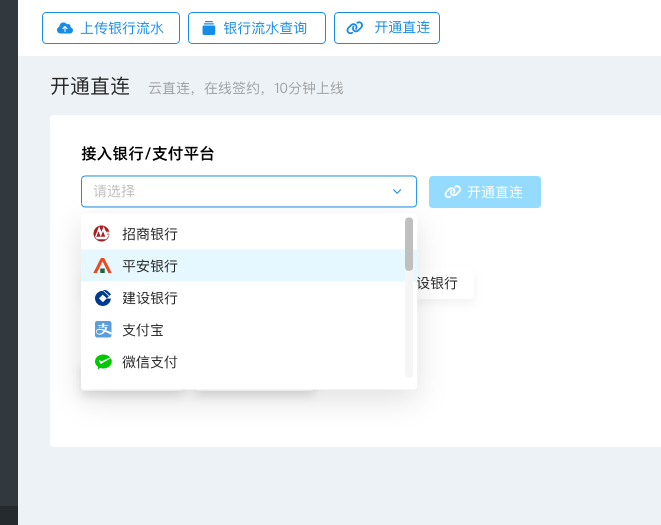Choose 支付宝 option

(x=243, y=330)
